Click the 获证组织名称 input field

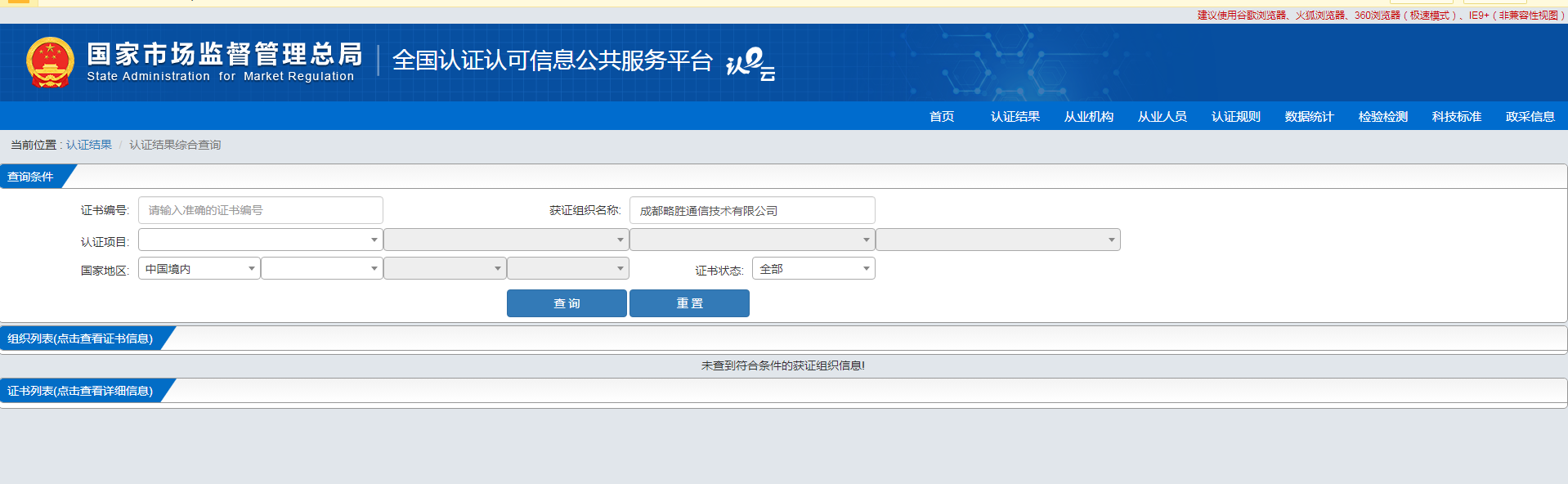752,210
